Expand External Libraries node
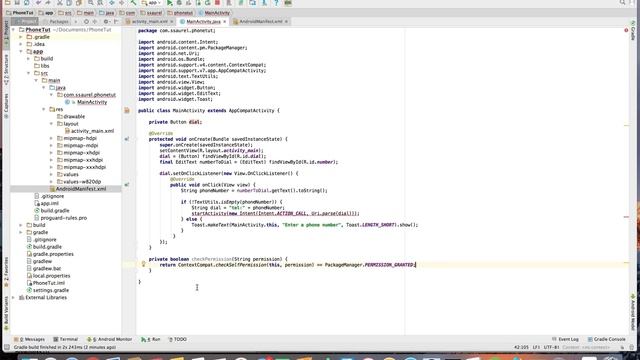 [13, 298]
